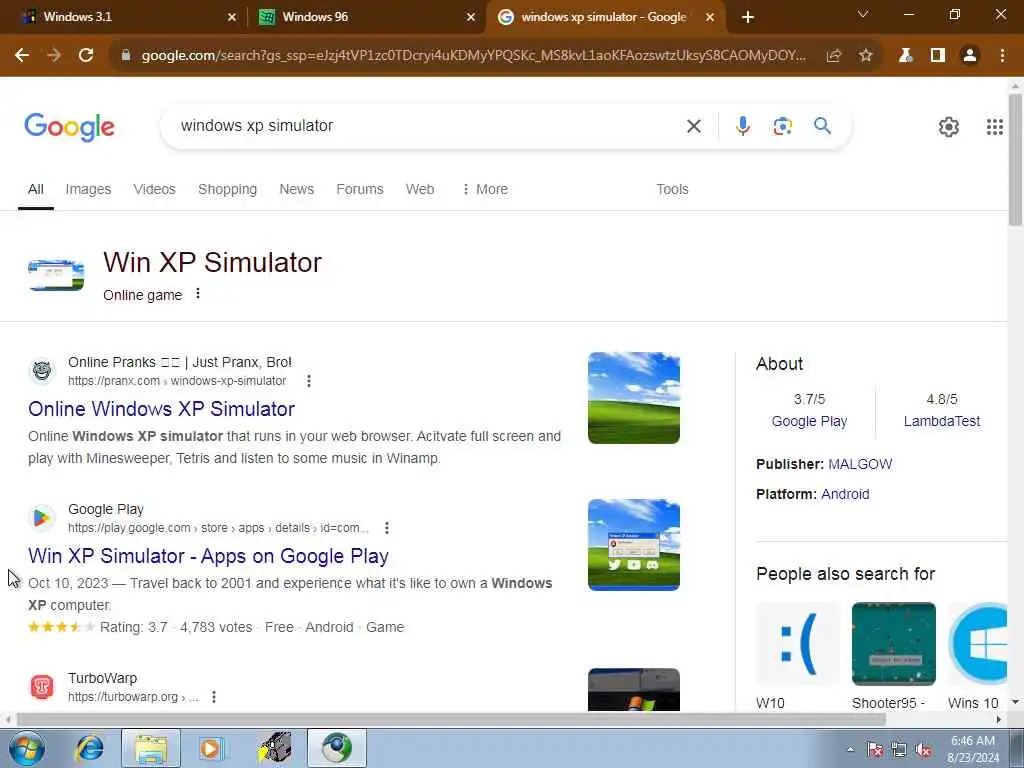The width and height of the screenshot is (1024, 768).
Task: Click the pranx.com result favicon
Action: coord(42,371)
